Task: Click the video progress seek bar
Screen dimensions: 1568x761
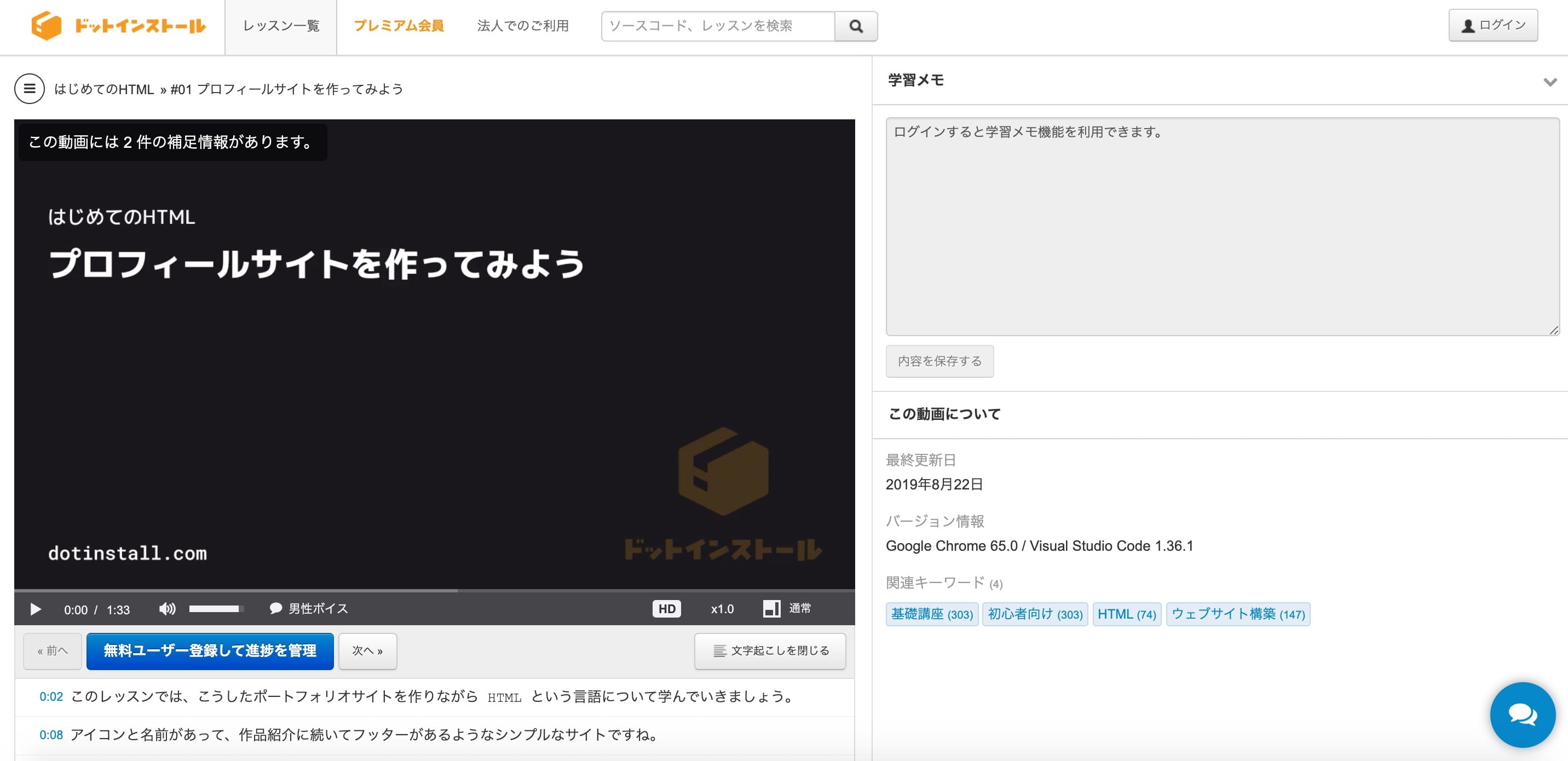Action: [435, 590]
